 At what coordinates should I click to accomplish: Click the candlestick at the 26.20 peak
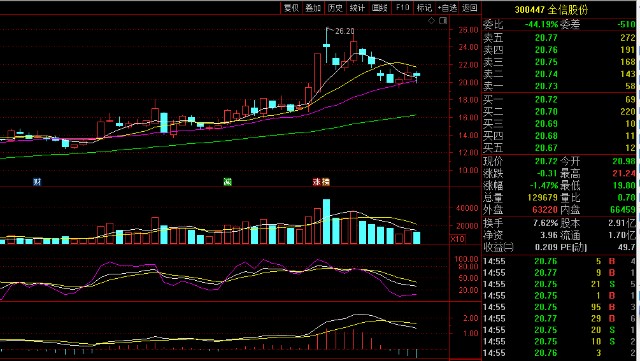[327, 45]
